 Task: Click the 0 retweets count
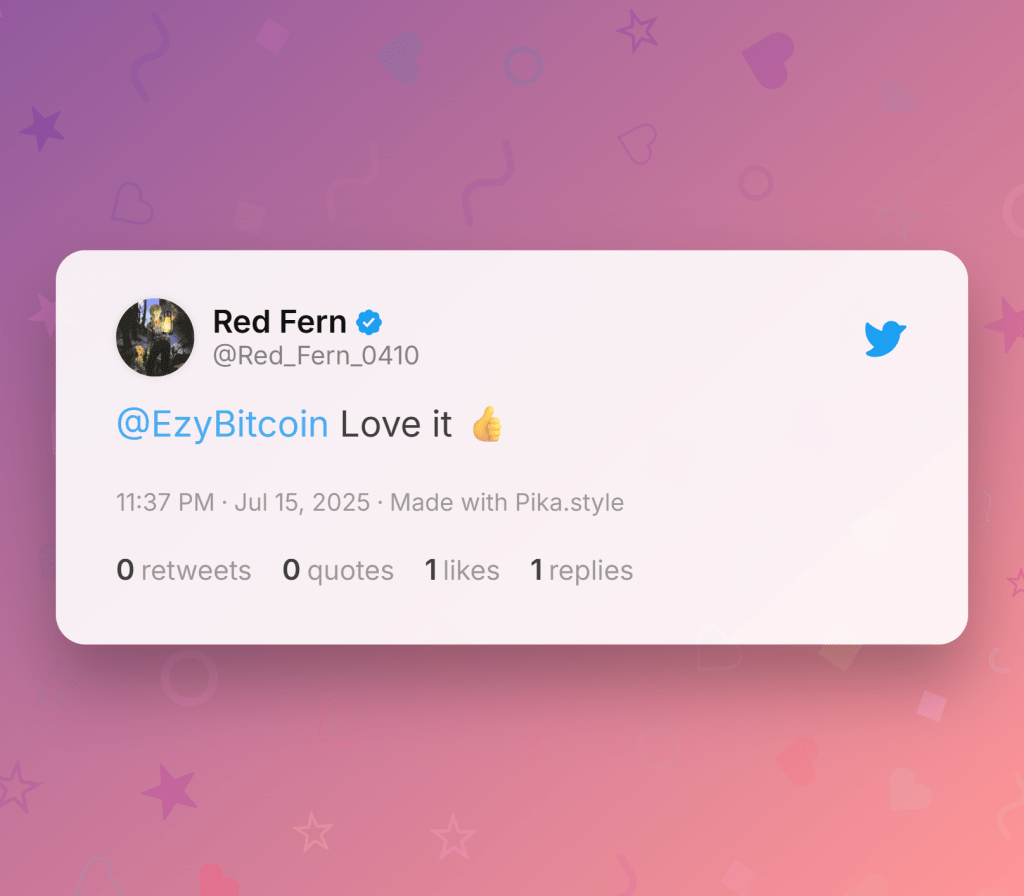coord(184,570)
